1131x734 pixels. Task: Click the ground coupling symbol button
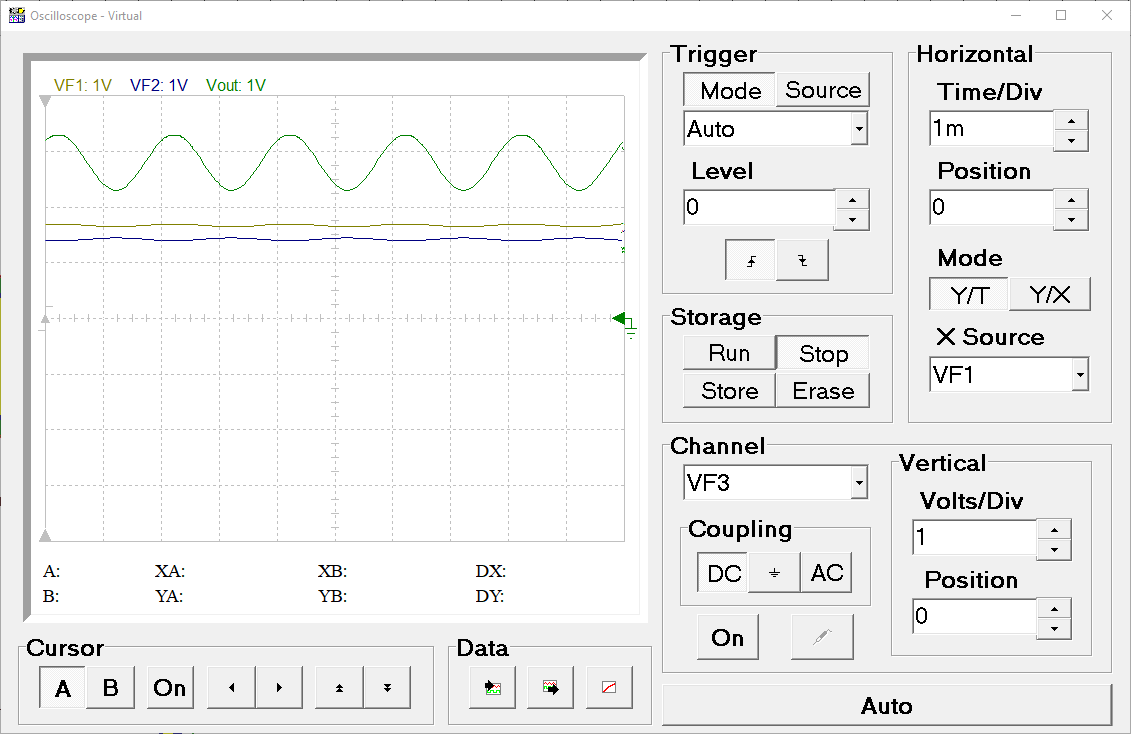point(774,573)
